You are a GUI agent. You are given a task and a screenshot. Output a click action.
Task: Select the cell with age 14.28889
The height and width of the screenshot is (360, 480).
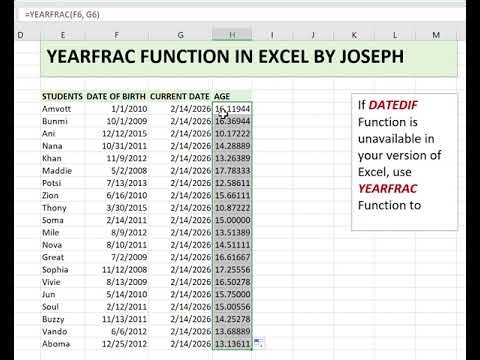[x=232, y=146]
